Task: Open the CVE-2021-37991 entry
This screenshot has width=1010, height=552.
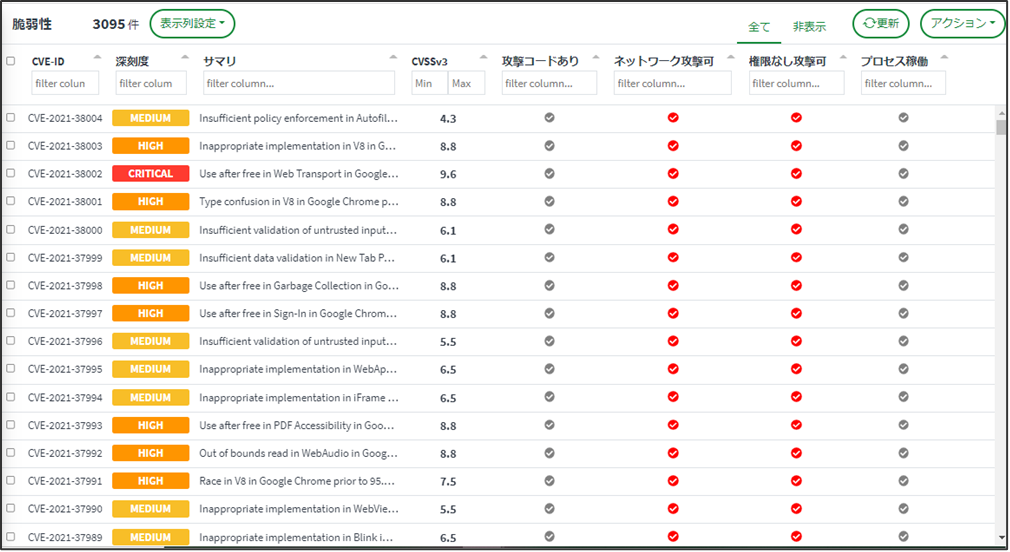Action: (x=65, y=482)
